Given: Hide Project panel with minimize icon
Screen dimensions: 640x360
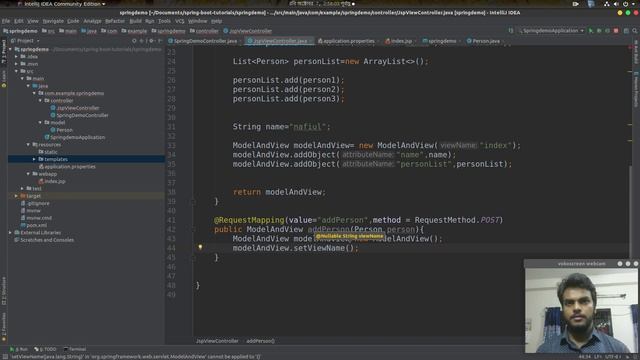Looking at the screenshot, I should pos(160,41).
